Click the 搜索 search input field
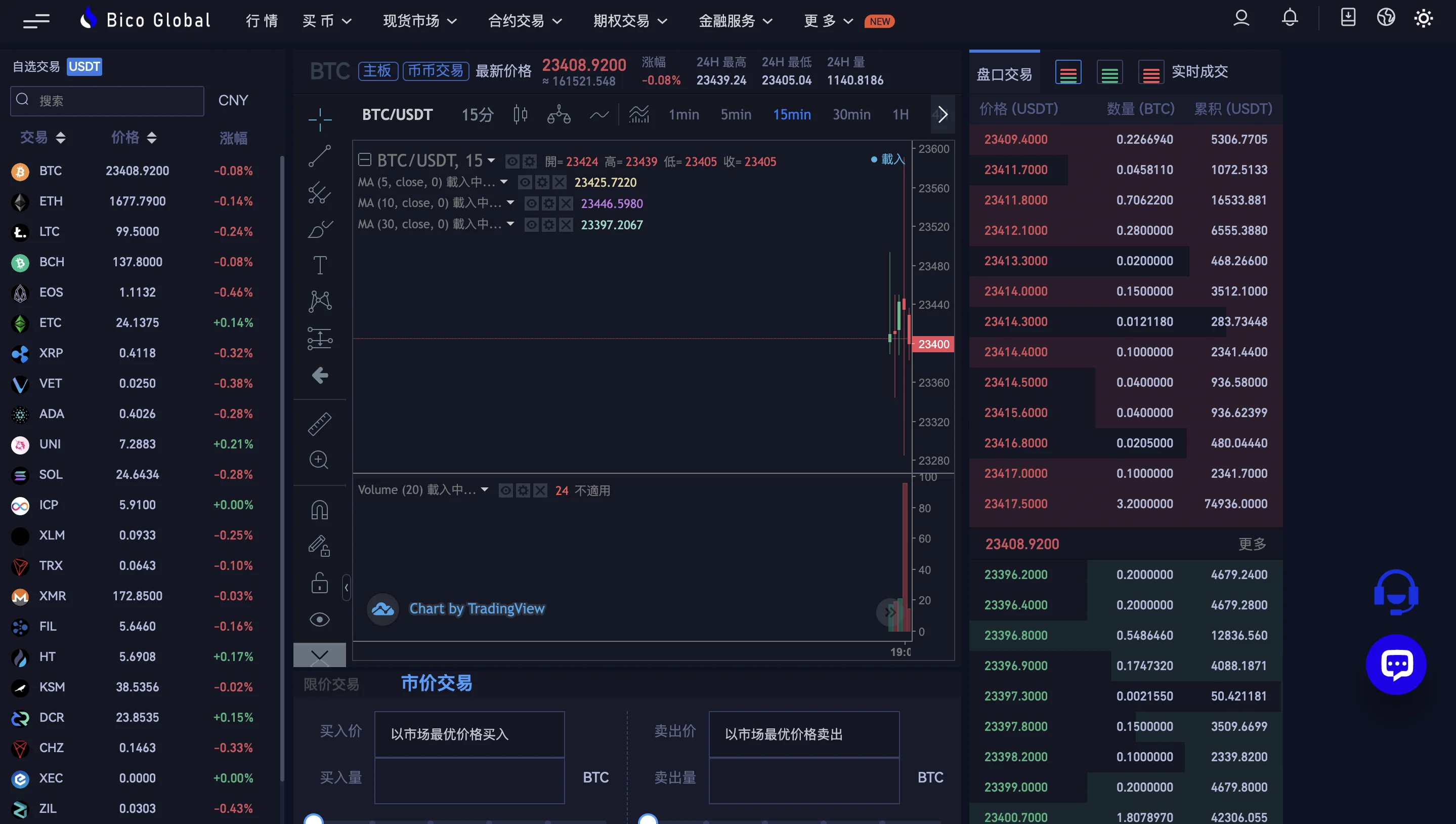The image size is (1456, 824). point(107,101)
